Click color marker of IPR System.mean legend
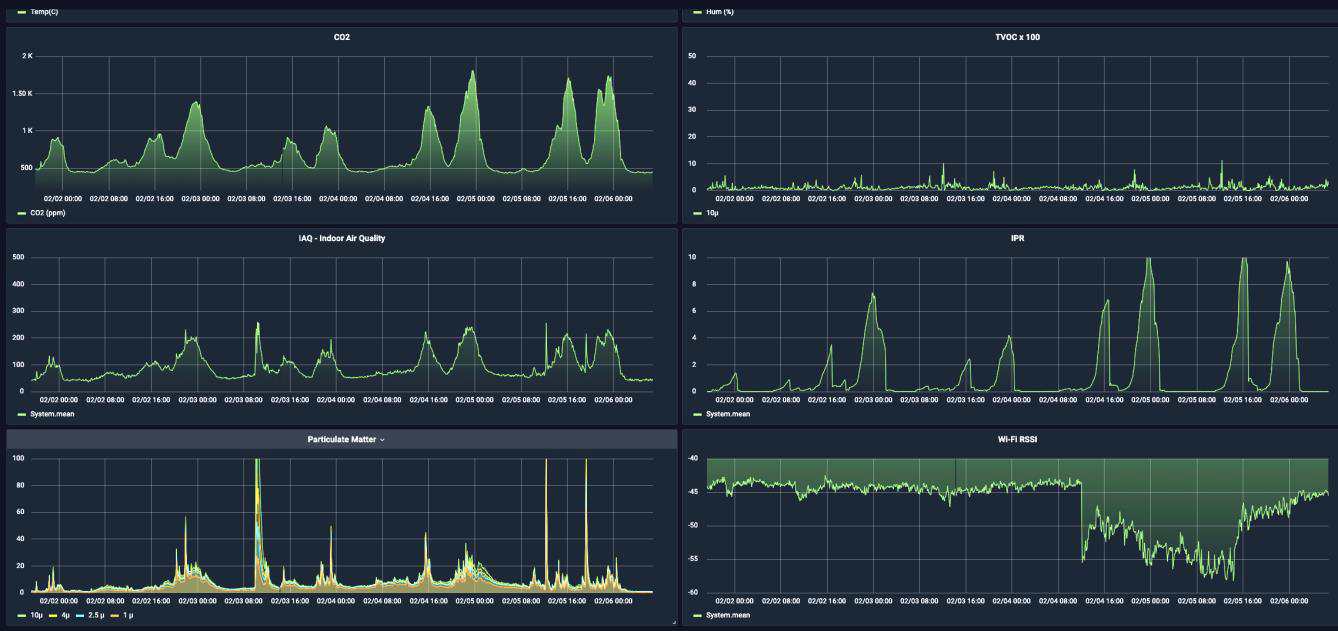 (698, 413)
